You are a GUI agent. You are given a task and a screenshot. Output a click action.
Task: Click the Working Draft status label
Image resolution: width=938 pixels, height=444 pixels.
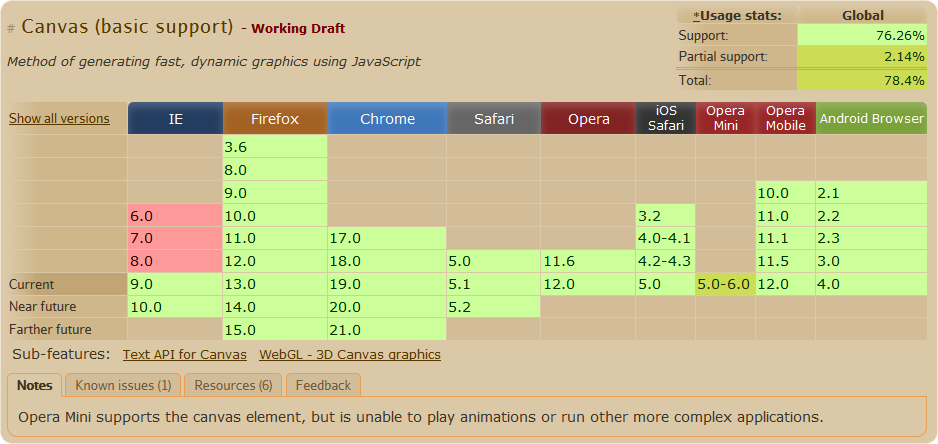[298, 29]
